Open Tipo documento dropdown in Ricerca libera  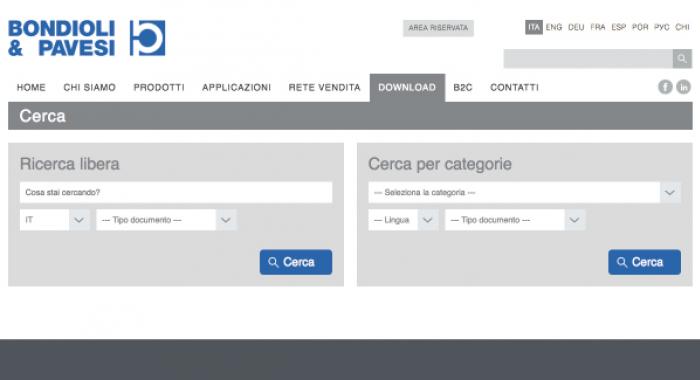(x=166, y=220)
